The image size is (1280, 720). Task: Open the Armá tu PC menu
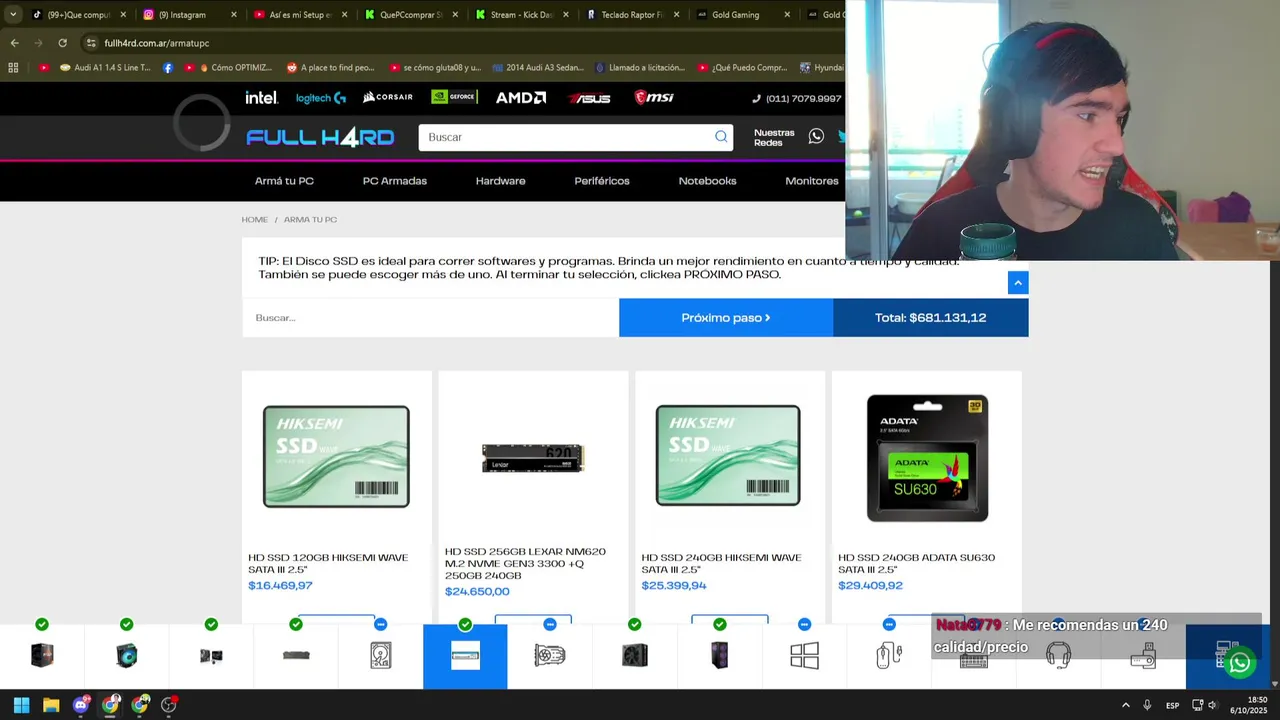coord(284,181)
